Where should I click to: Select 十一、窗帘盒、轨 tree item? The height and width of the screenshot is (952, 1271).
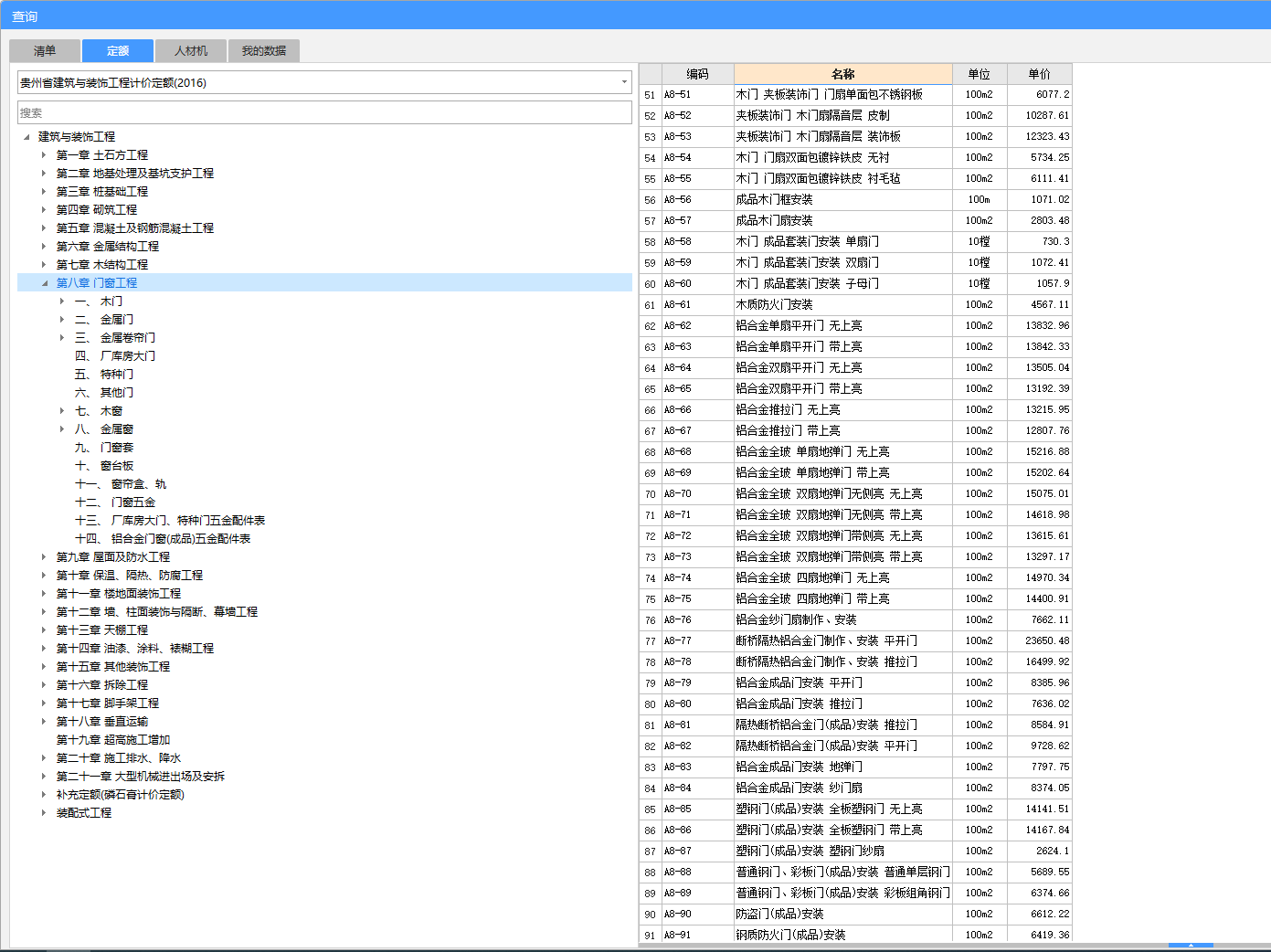coord(121,484)
